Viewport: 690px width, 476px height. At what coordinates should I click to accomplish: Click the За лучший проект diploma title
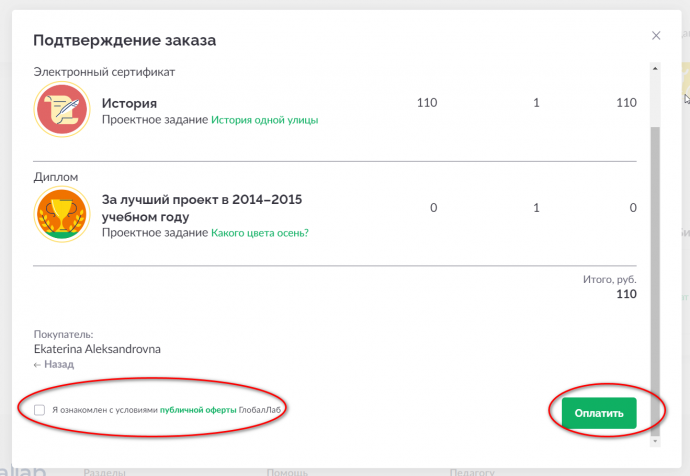coord(202,208)
